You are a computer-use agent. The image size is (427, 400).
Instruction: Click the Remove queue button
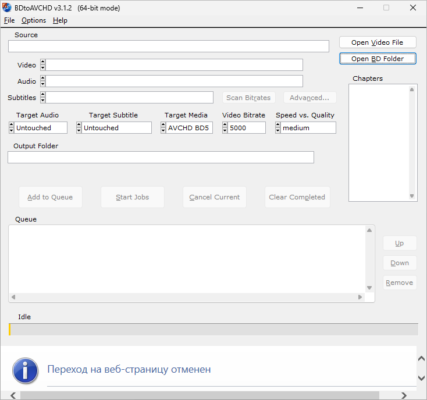[399, 283]
